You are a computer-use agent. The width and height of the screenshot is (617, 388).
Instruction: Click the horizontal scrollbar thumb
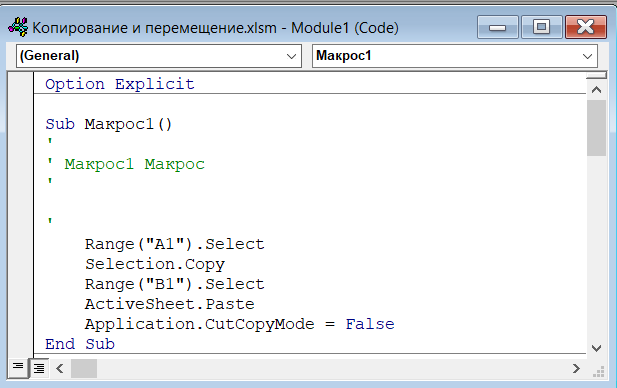(84, 369)
